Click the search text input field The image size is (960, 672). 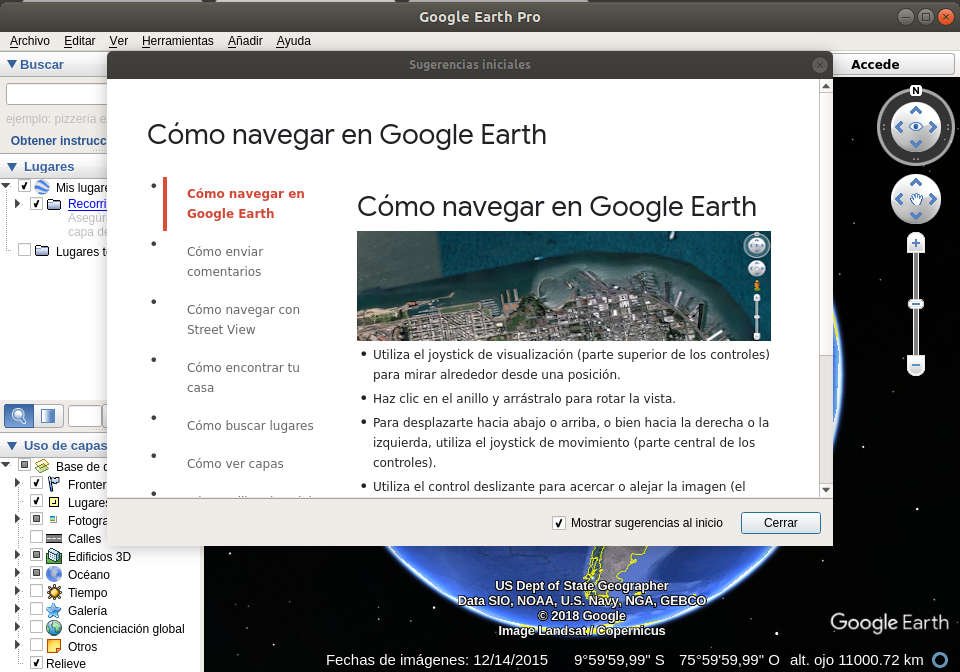pos(56,94)
